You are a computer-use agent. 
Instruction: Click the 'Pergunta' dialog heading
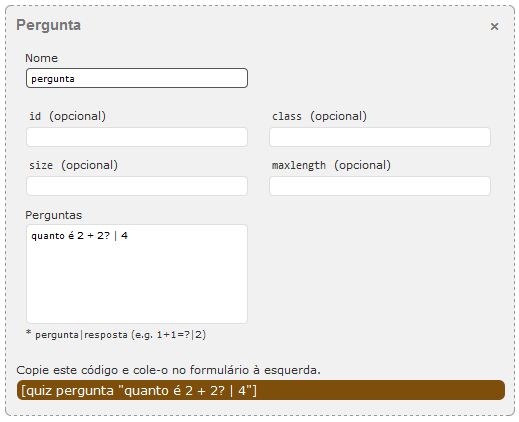(48, 25)
